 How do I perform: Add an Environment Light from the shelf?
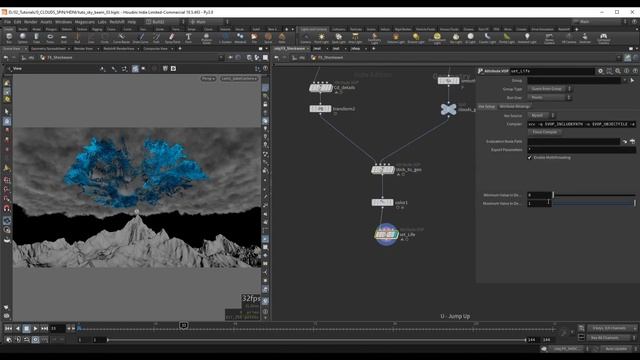[437, 38]
